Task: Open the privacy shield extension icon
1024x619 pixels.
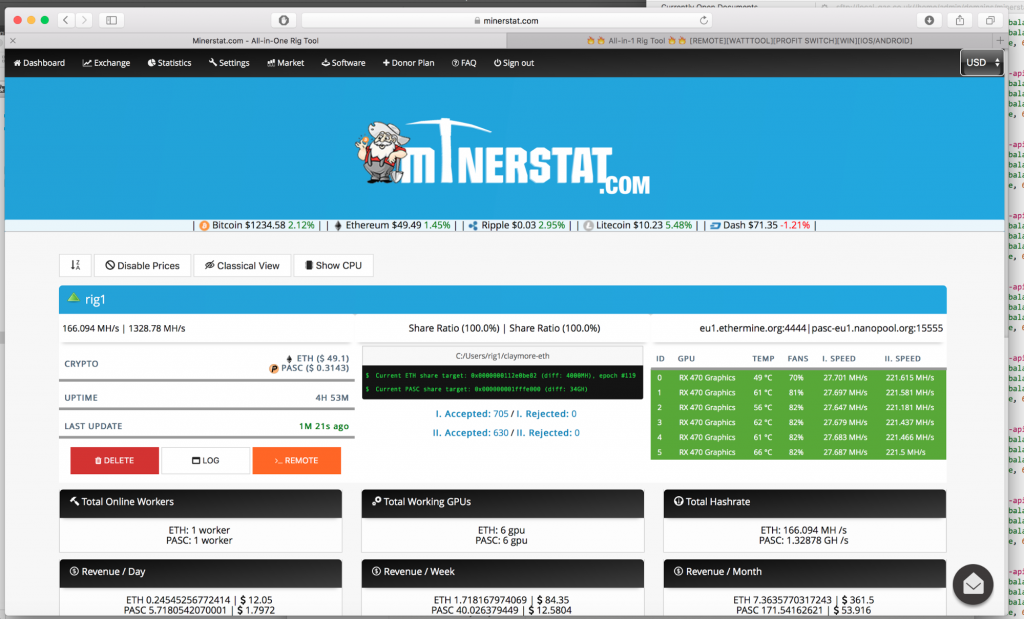Action: 283,20
